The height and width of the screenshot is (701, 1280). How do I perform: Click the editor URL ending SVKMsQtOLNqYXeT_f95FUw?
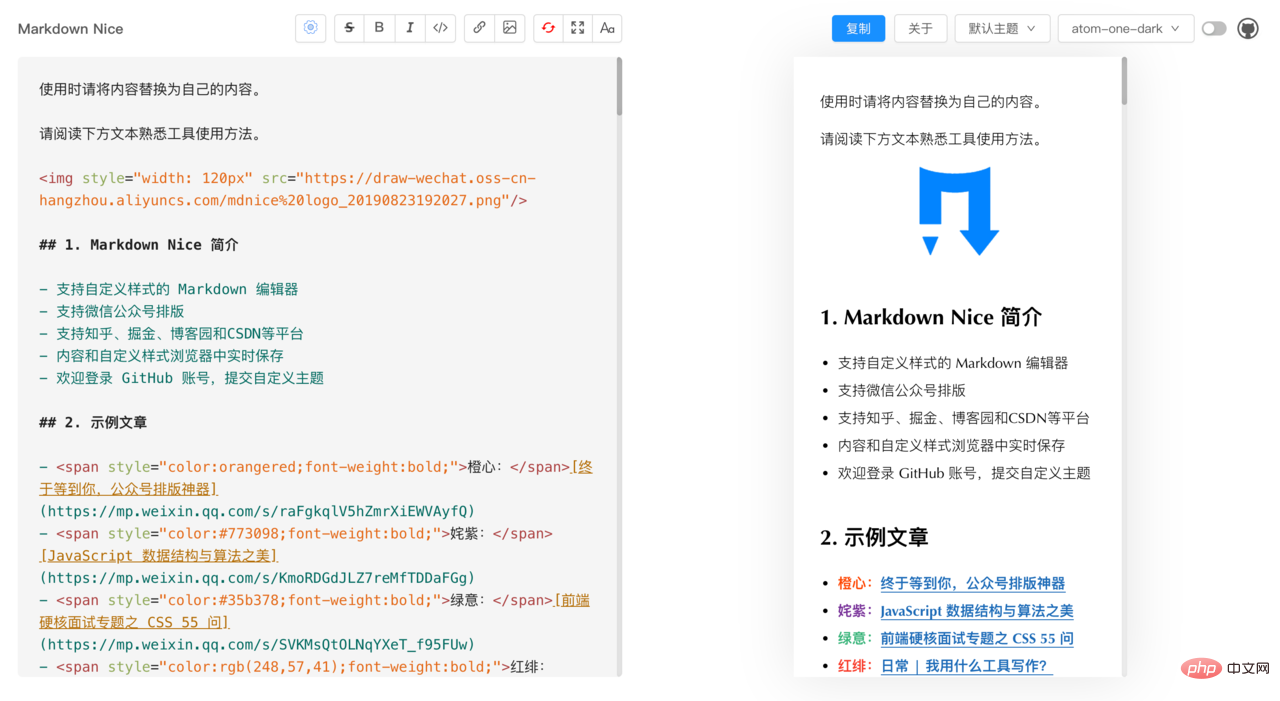click(257, 645)
